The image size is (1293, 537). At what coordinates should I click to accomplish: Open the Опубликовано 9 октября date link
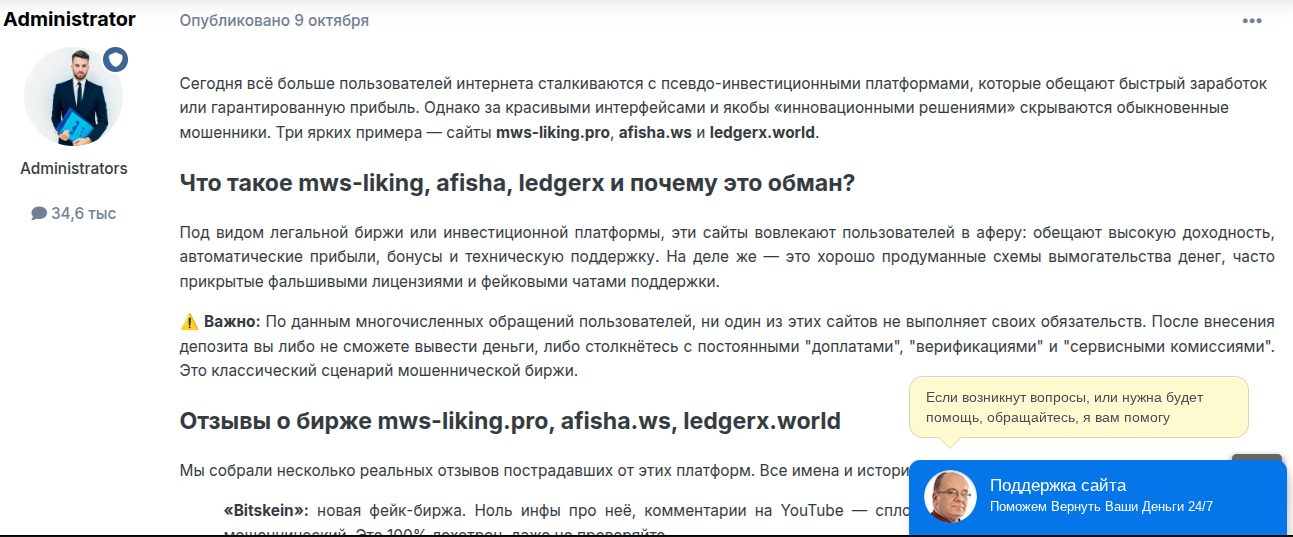coord(274,20)
